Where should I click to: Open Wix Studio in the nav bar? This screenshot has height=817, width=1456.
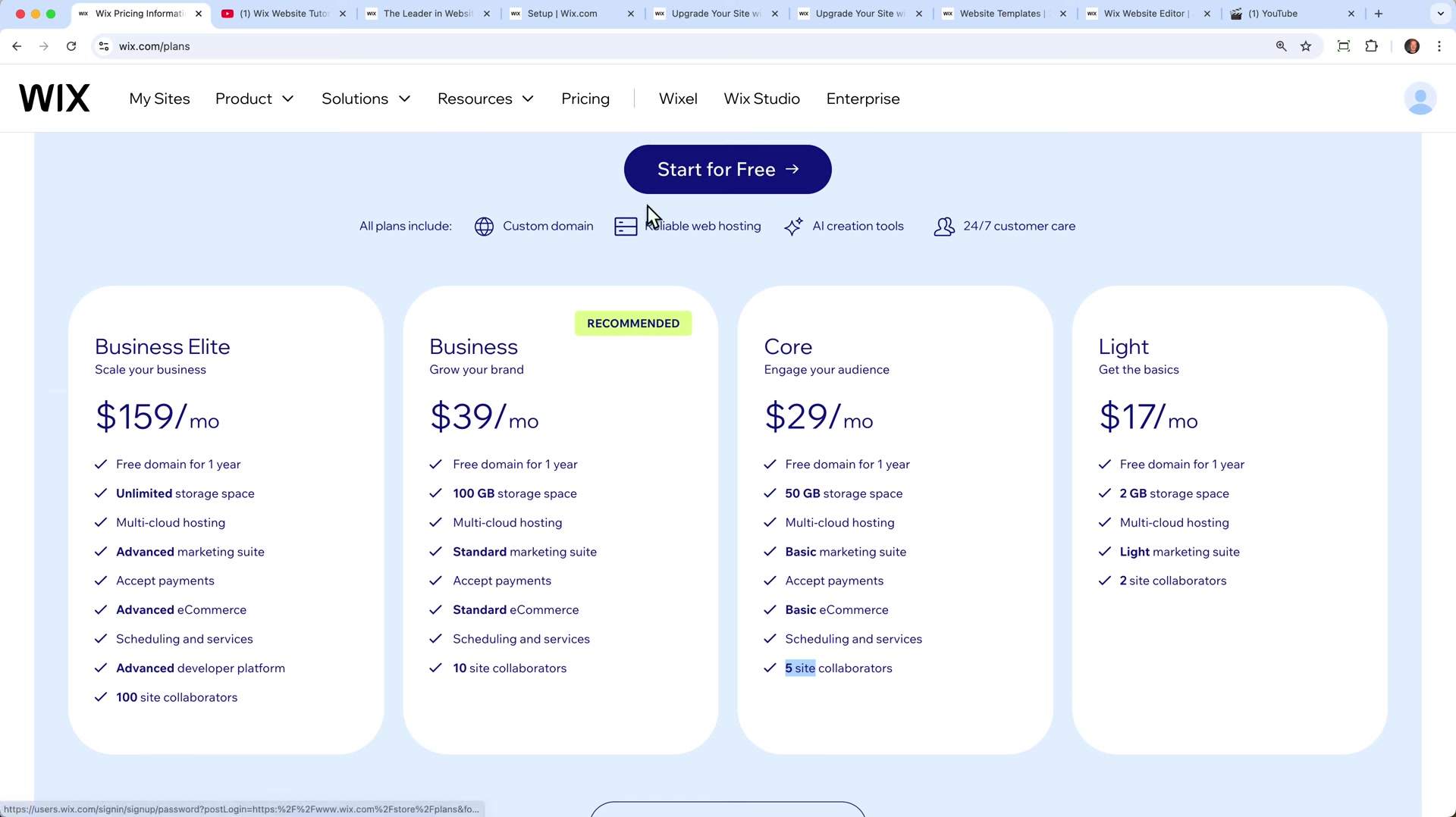[x=761, y=99]
